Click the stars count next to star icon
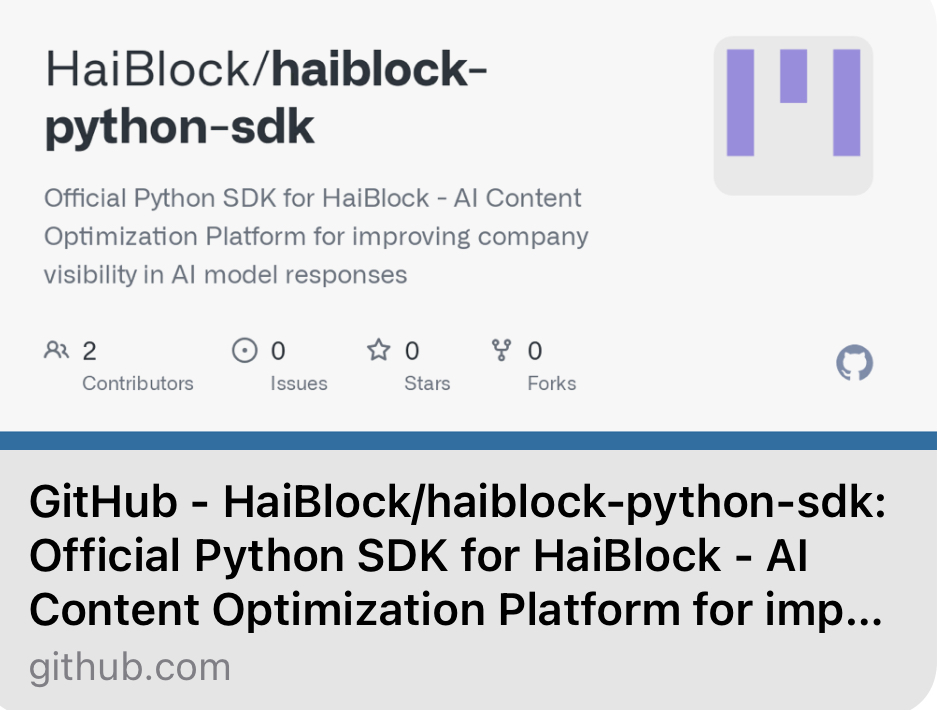 pos(412,351)
